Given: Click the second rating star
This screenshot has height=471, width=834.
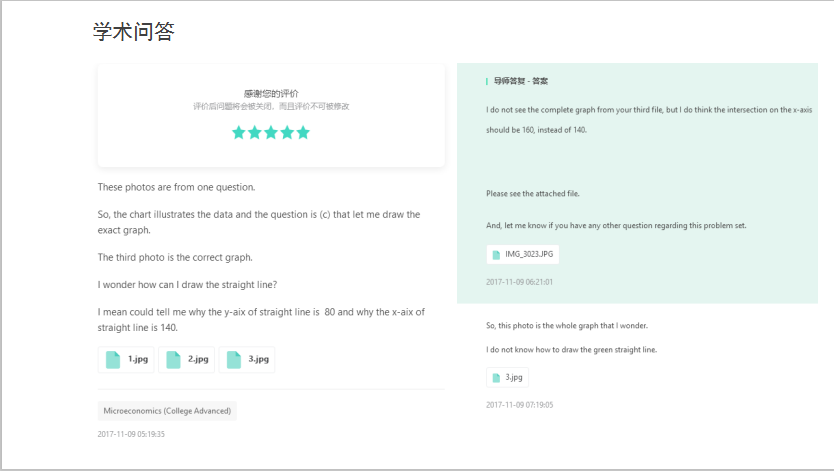Looking at the screenshot, I should (x=255, y=132).
